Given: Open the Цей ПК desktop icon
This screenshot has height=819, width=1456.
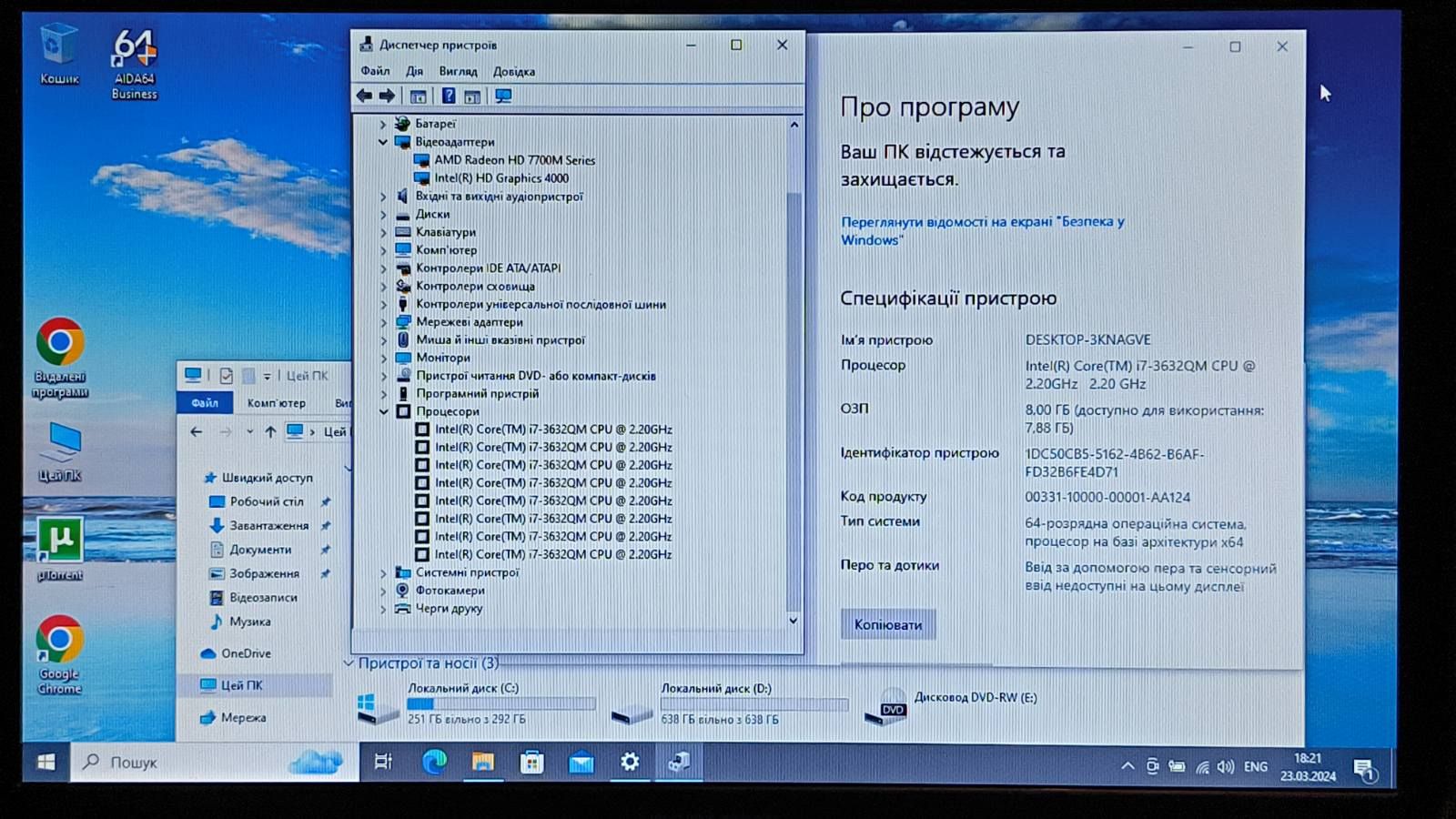Looking at the screenshot, I should [x=60, y=452].
